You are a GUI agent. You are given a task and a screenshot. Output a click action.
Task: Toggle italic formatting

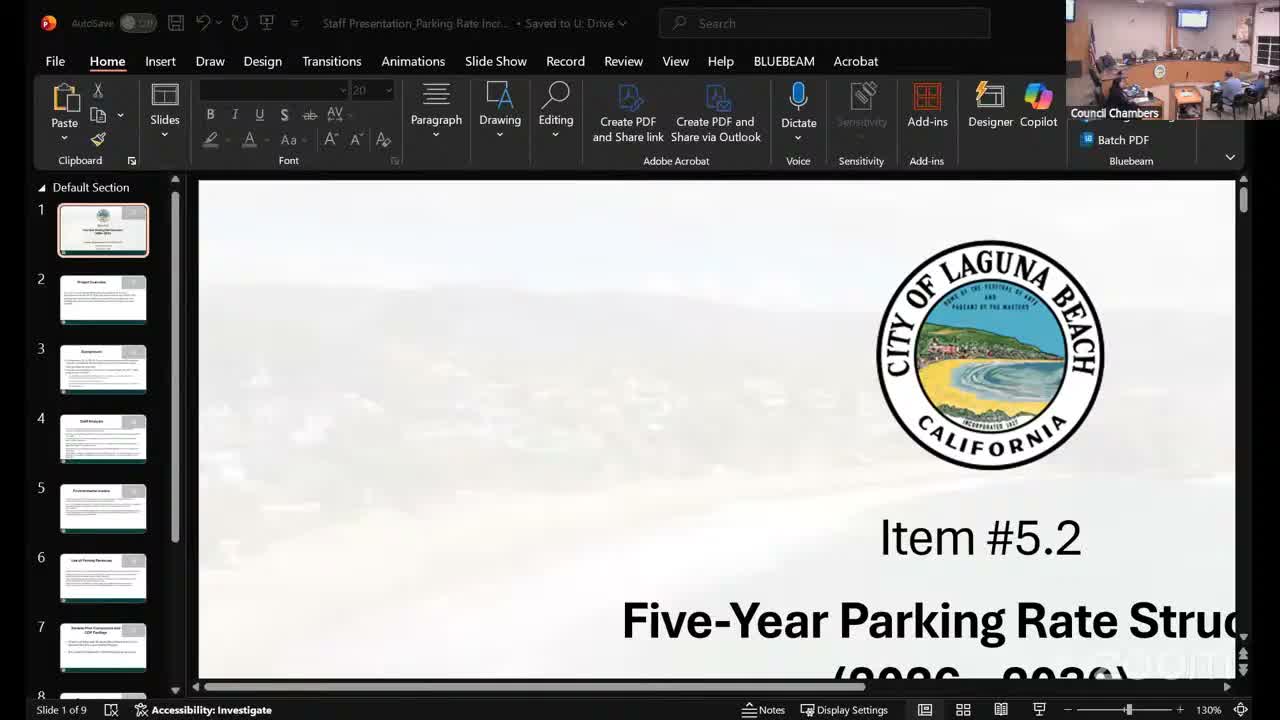tap(235, 115)
